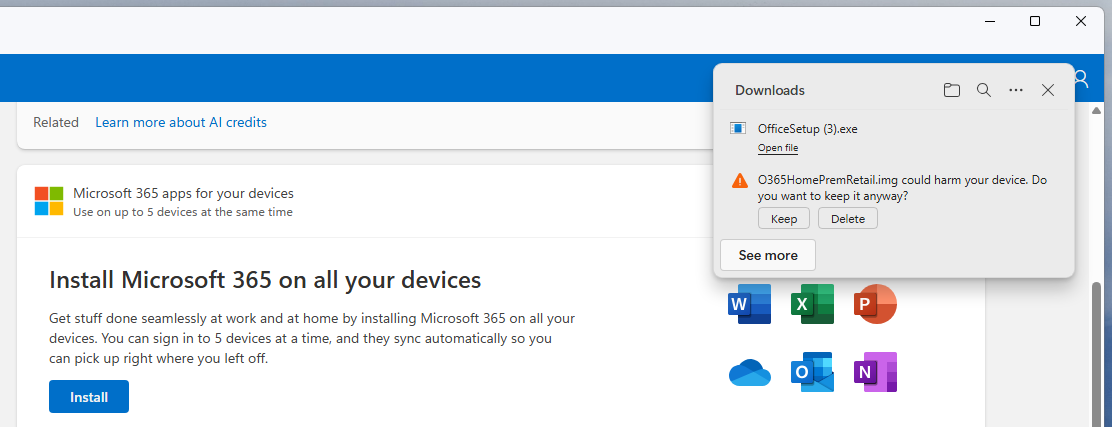Click the orange warning triangle icon
This screenshot has width=1112, height=427.
pyautogui.click(x=740, y=180)
